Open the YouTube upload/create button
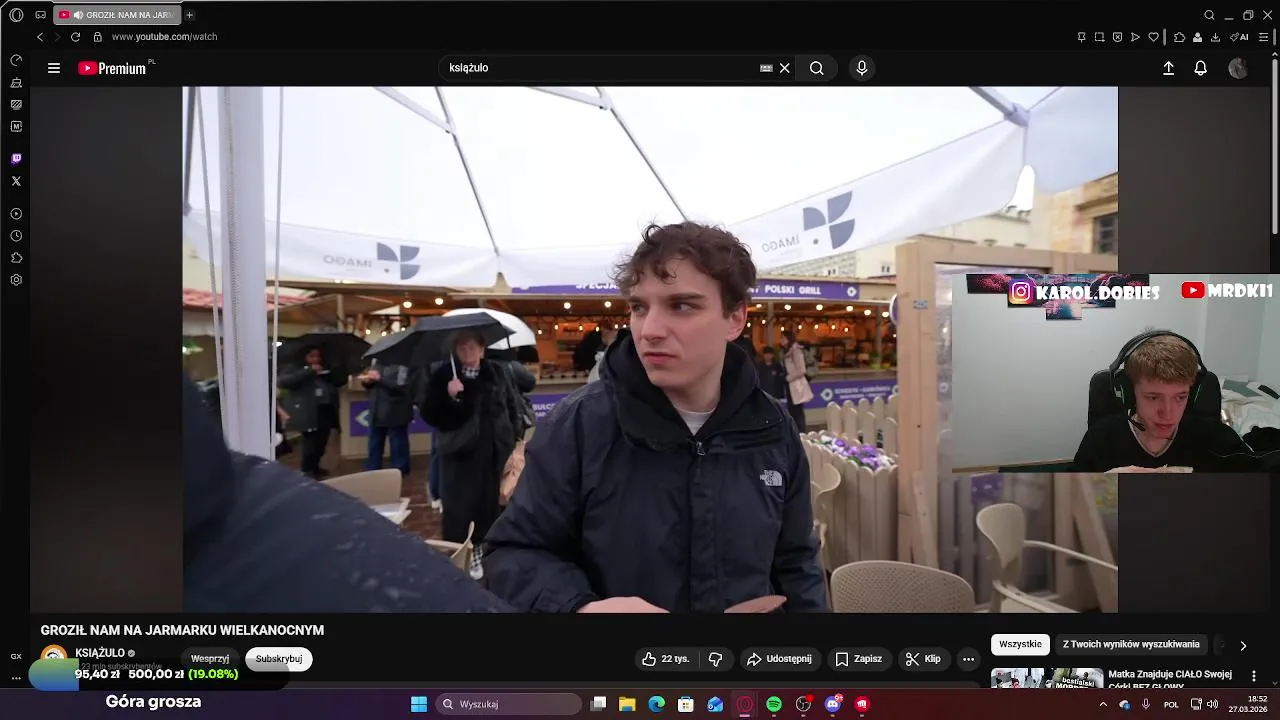 click(x=1168, y=68)
